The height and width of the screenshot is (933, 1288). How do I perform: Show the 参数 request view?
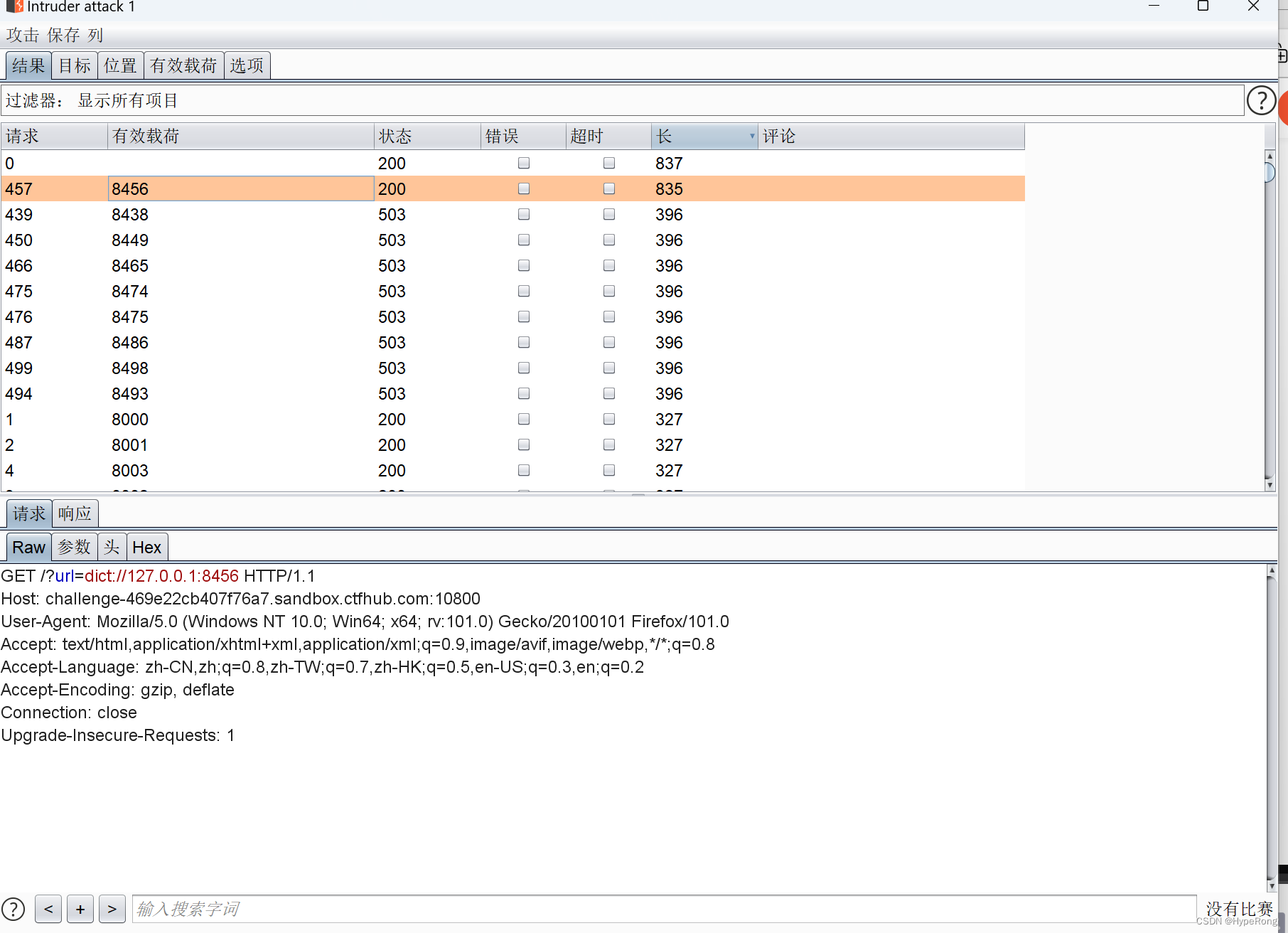74,548
